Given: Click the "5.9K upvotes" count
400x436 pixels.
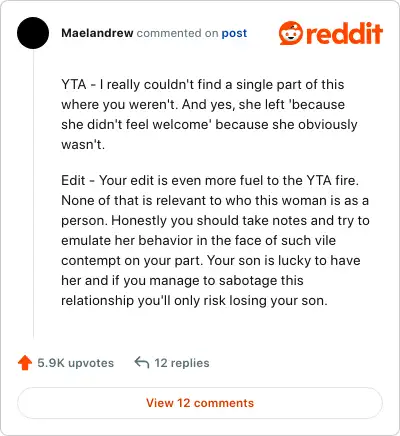Looking at the screenshot, I should (x=75, y=363).
